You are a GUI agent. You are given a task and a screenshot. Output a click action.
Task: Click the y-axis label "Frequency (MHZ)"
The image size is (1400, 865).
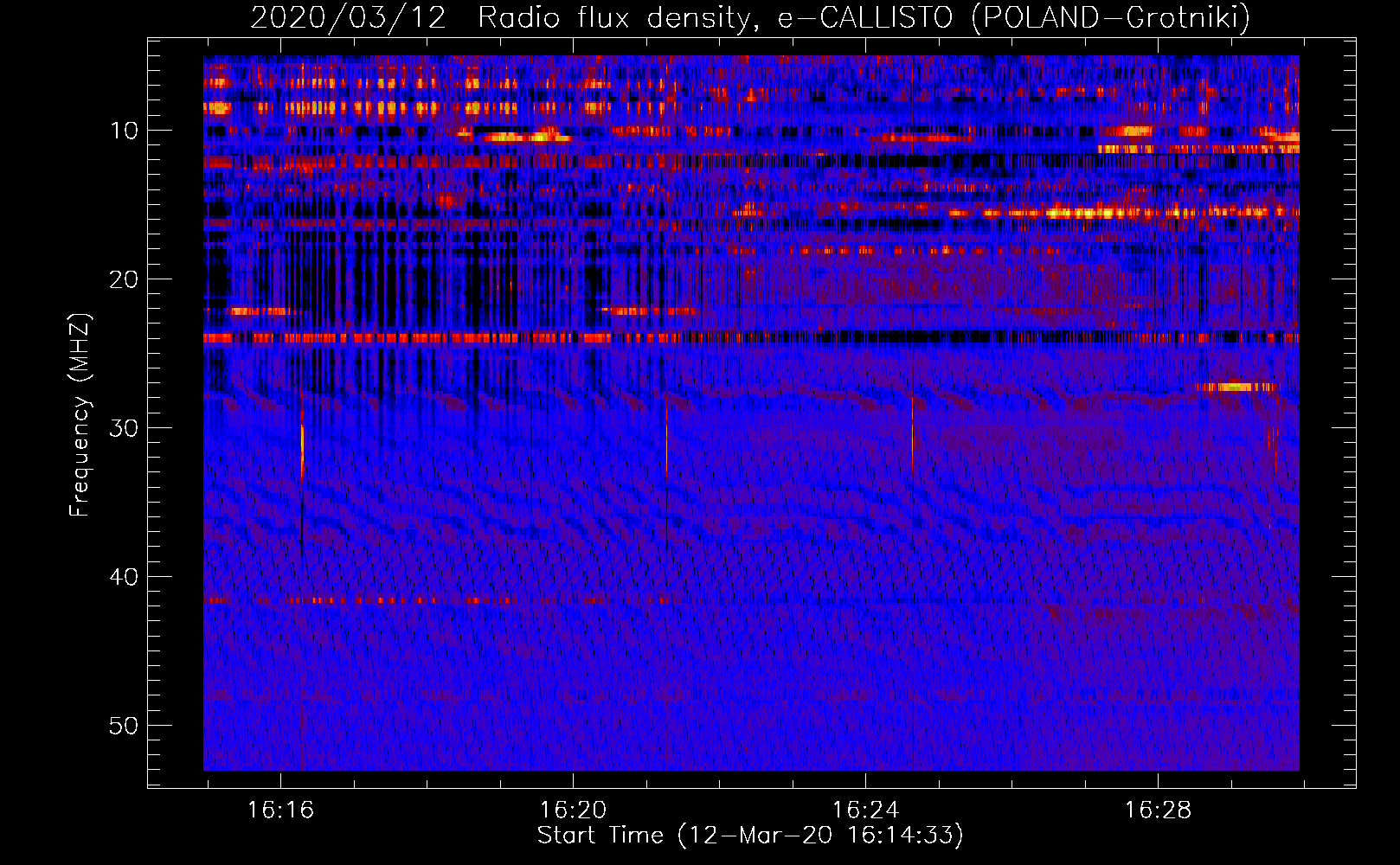(79, 414)
